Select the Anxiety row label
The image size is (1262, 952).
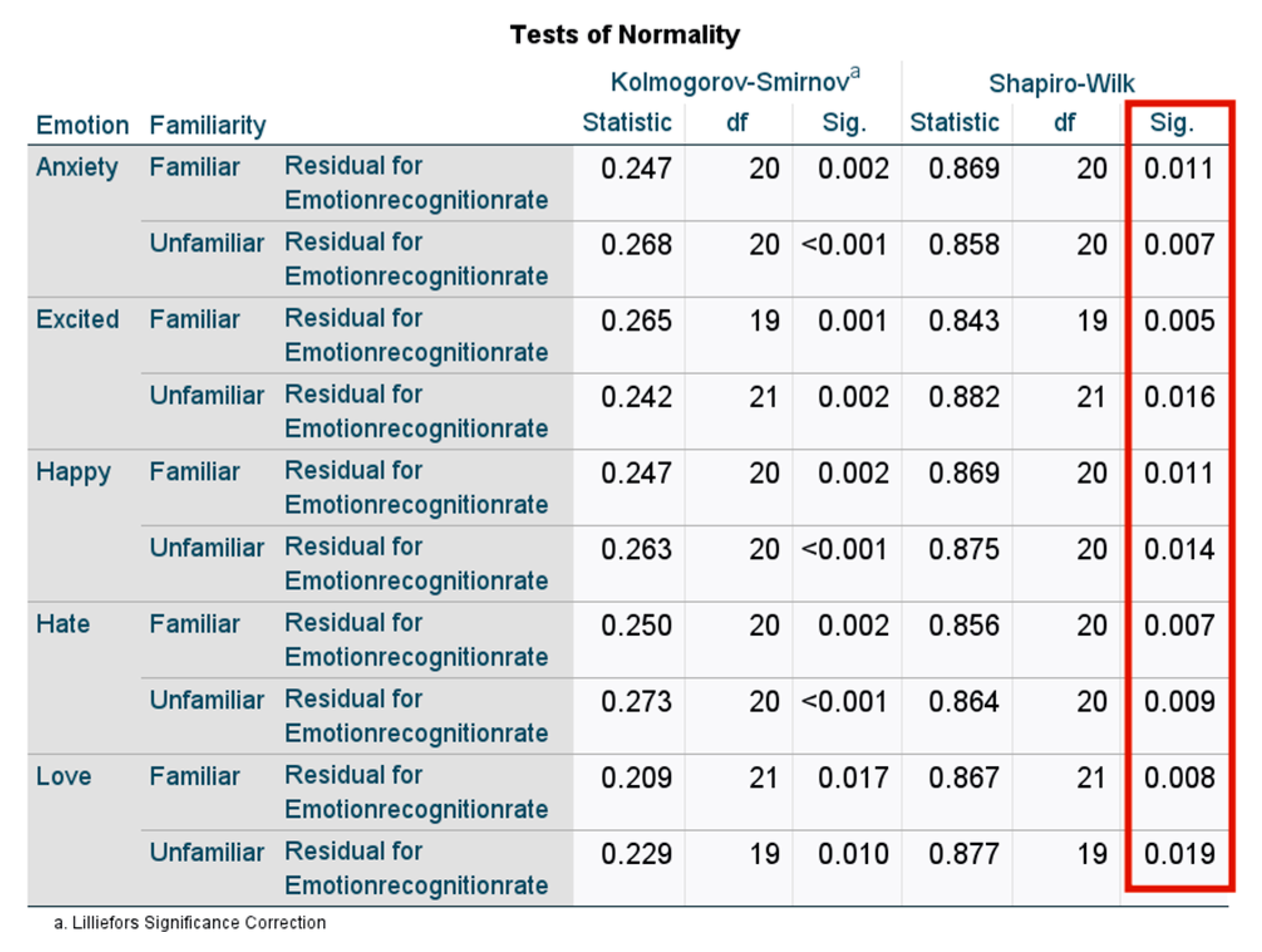[77, 168]
